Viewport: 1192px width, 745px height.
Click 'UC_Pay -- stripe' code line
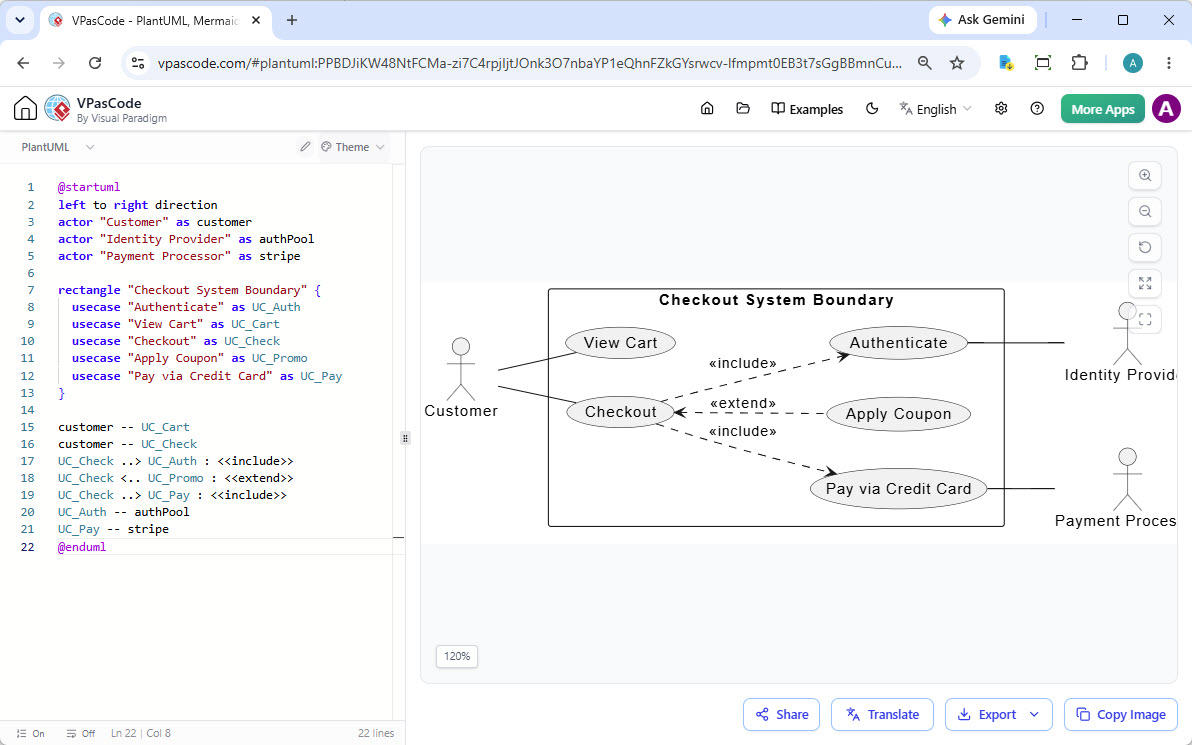click(113, 529)
